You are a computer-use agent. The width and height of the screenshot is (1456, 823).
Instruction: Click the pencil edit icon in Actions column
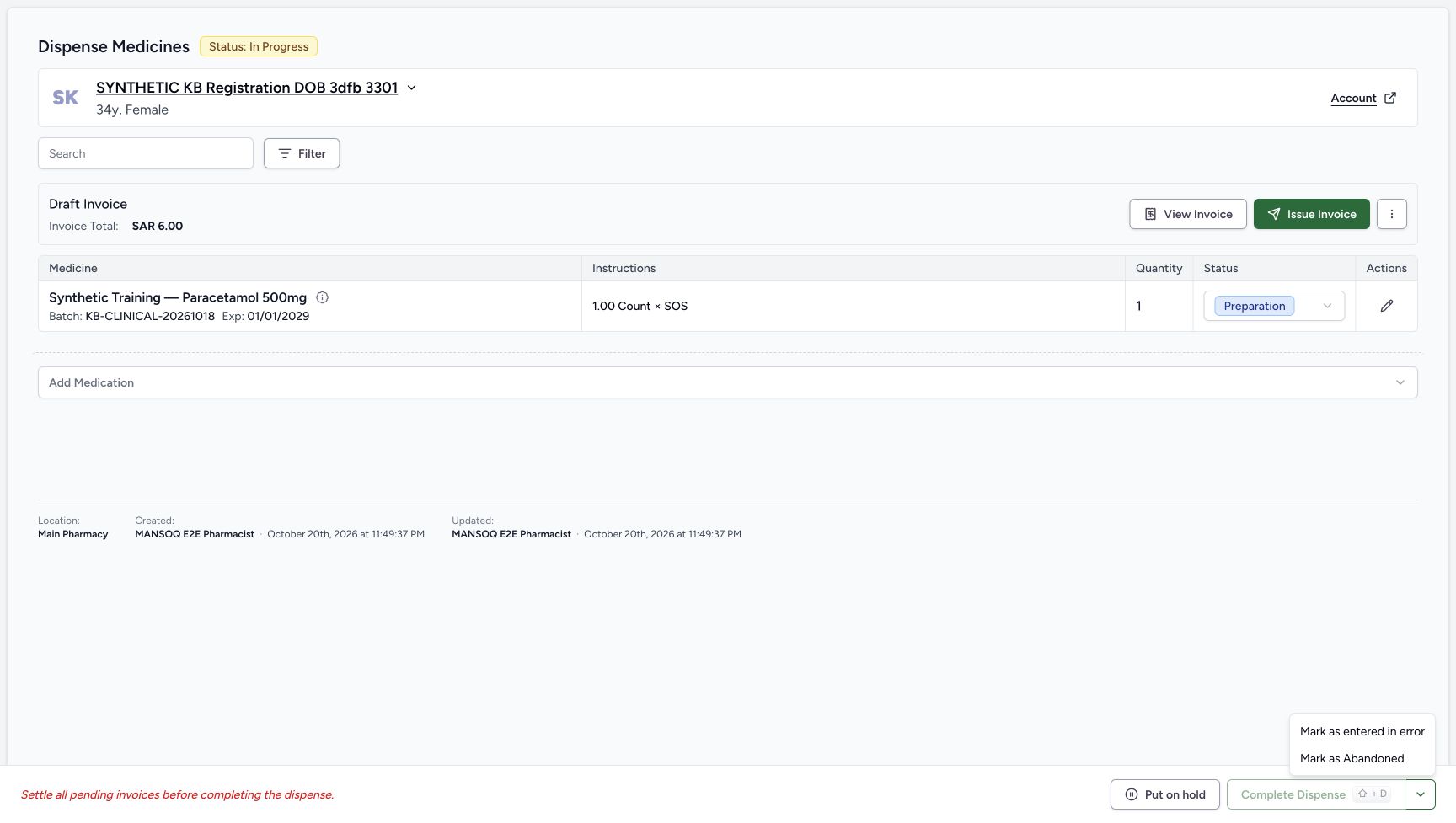[1386, 306]
